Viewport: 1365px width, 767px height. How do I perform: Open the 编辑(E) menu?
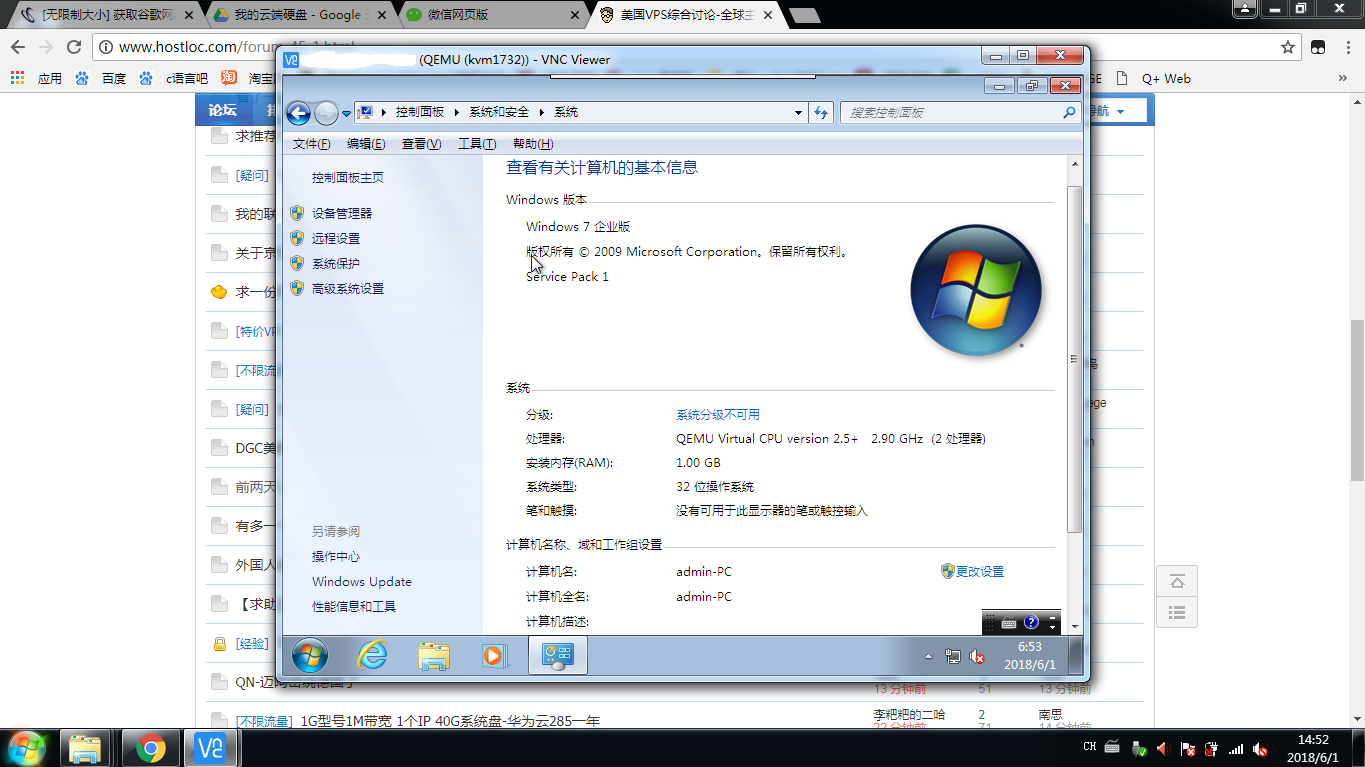click(366, 144)
